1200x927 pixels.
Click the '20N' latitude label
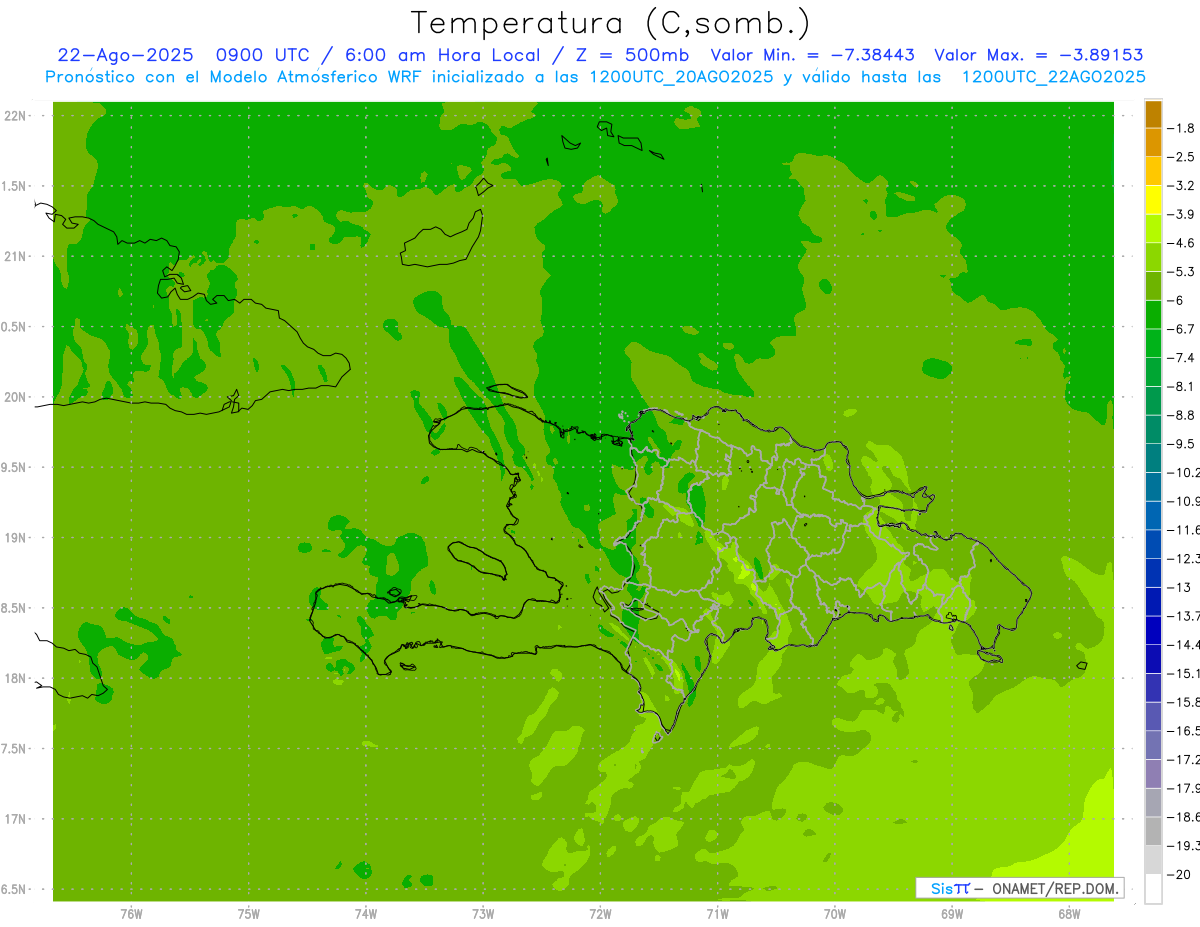click(x=15, y=397)
